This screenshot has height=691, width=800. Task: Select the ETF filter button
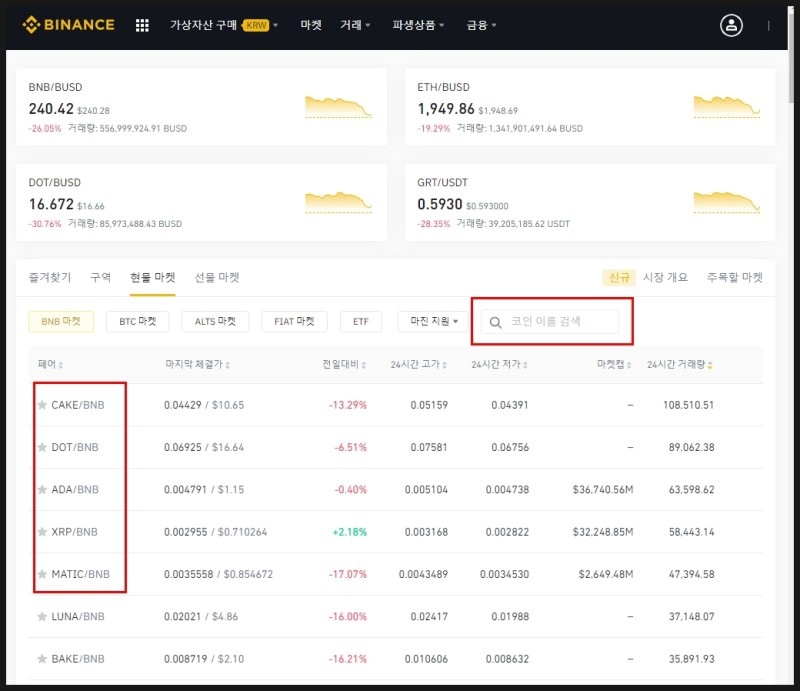tap(361, 321)
